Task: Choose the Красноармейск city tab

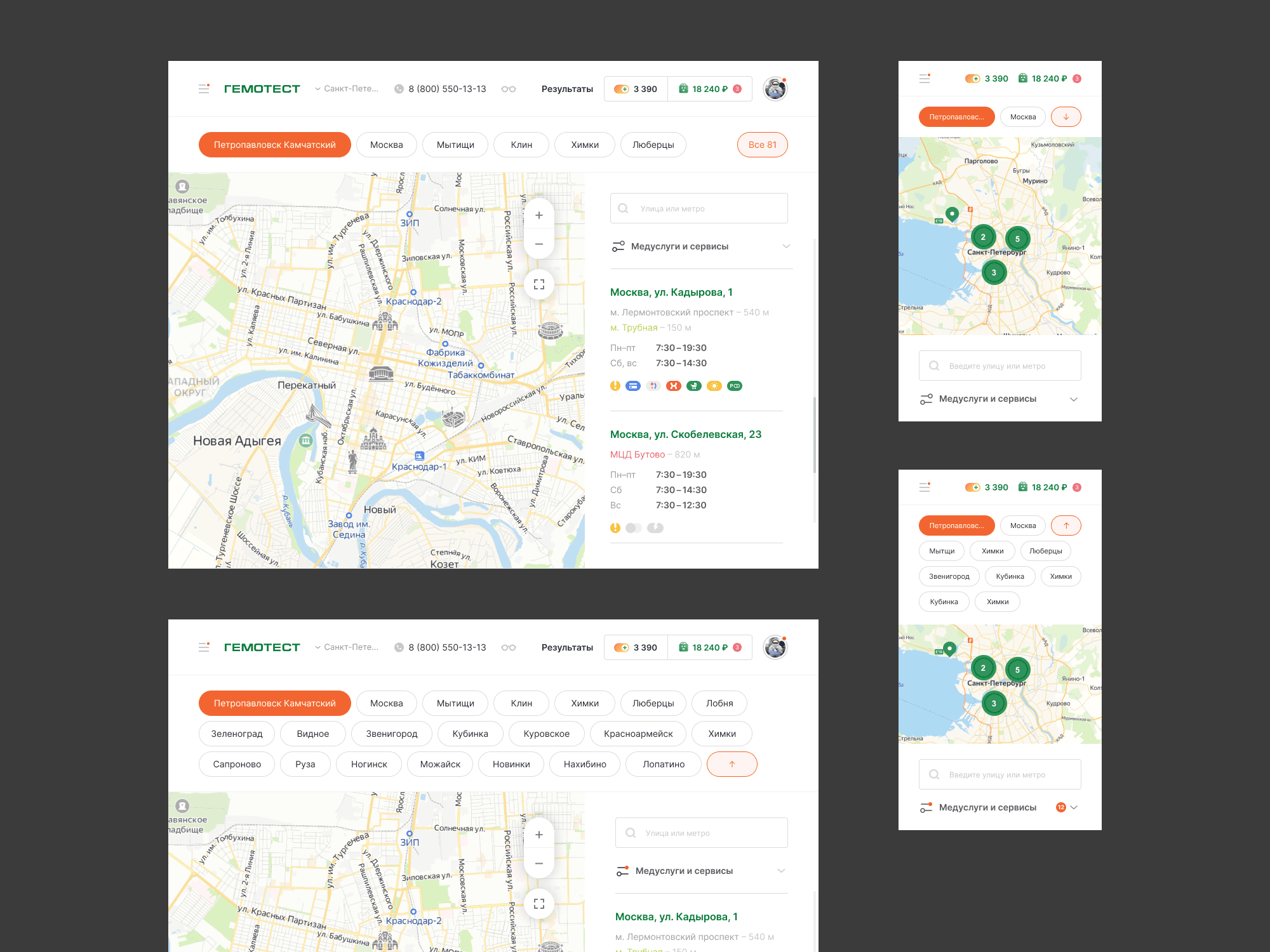Action: pos(638,734)
